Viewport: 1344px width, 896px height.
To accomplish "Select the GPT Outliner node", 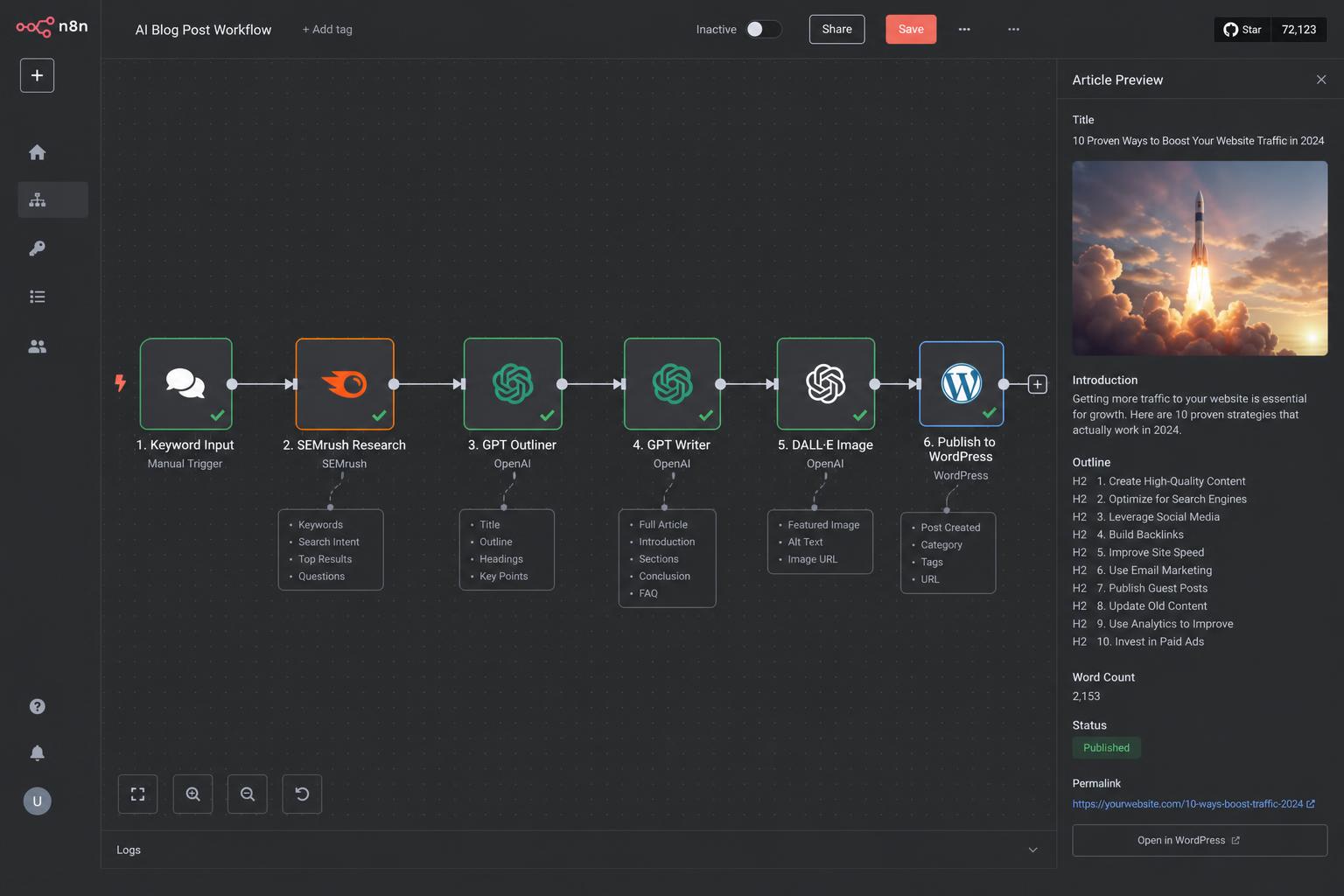I will [x=513, y=383].
